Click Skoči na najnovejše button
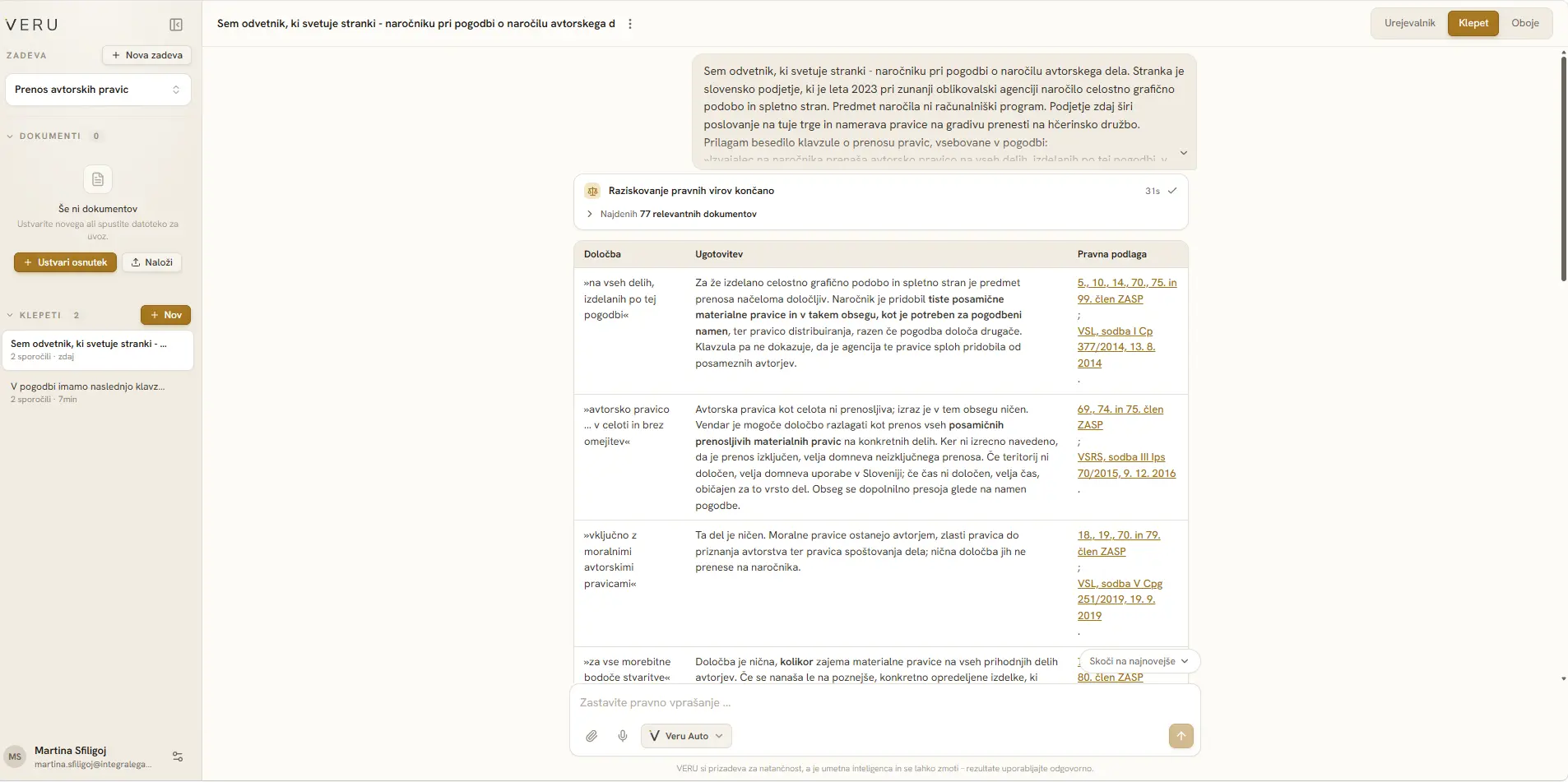Screen dimensions: 1568x782 point(1139,661)
